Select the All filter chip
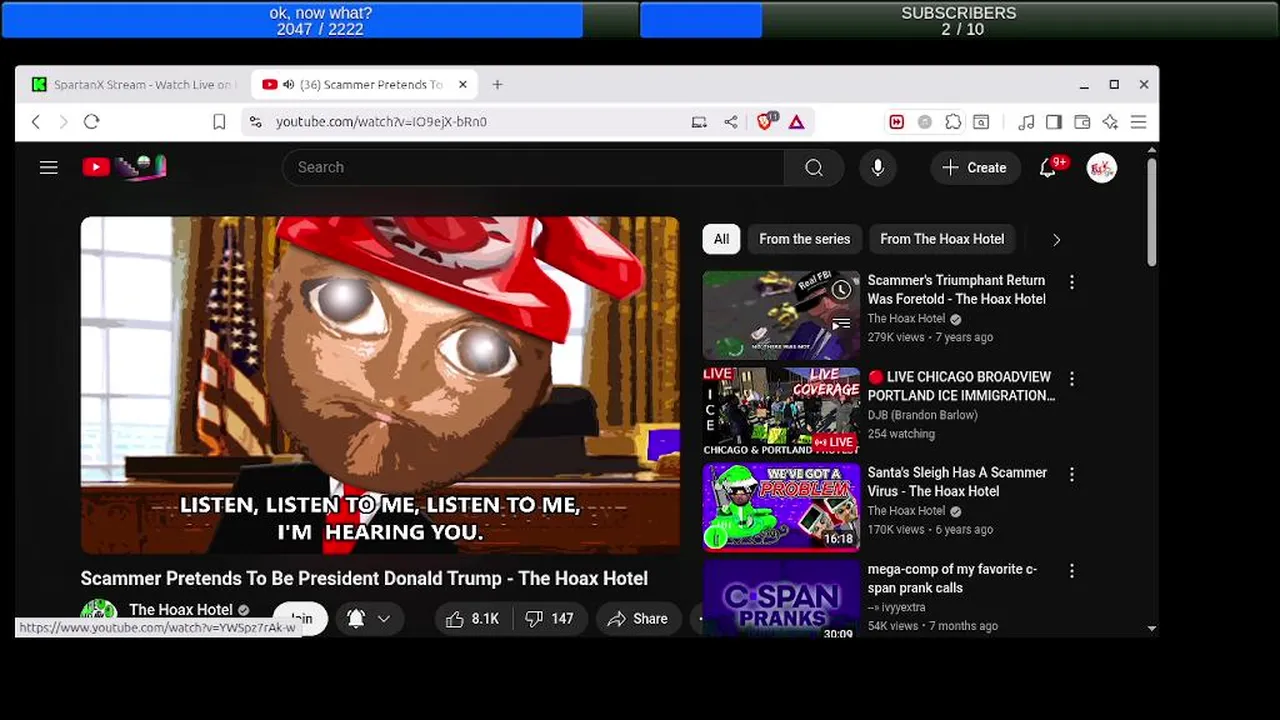 721,239
